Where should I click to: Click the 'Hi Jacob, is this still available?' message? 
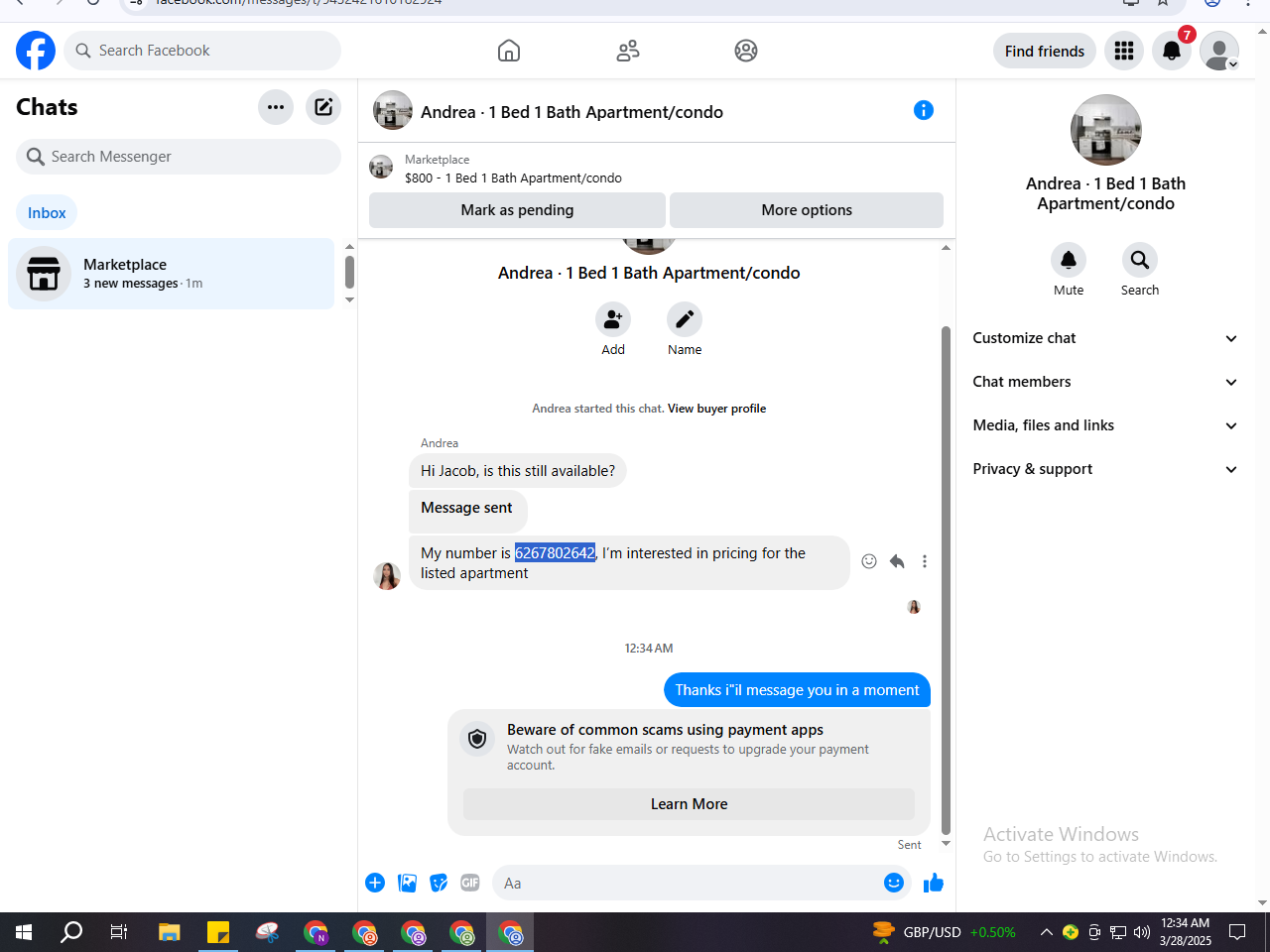pos(518,471)
